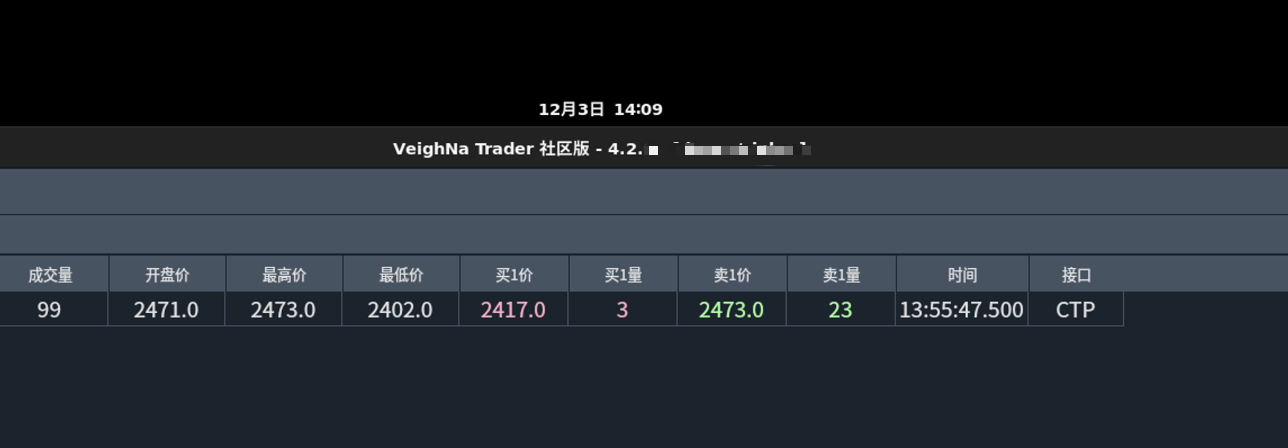Viewport: 1288px width, 448px height.
Task: Click the 开盘价 column header
Action: coord(167,275)
